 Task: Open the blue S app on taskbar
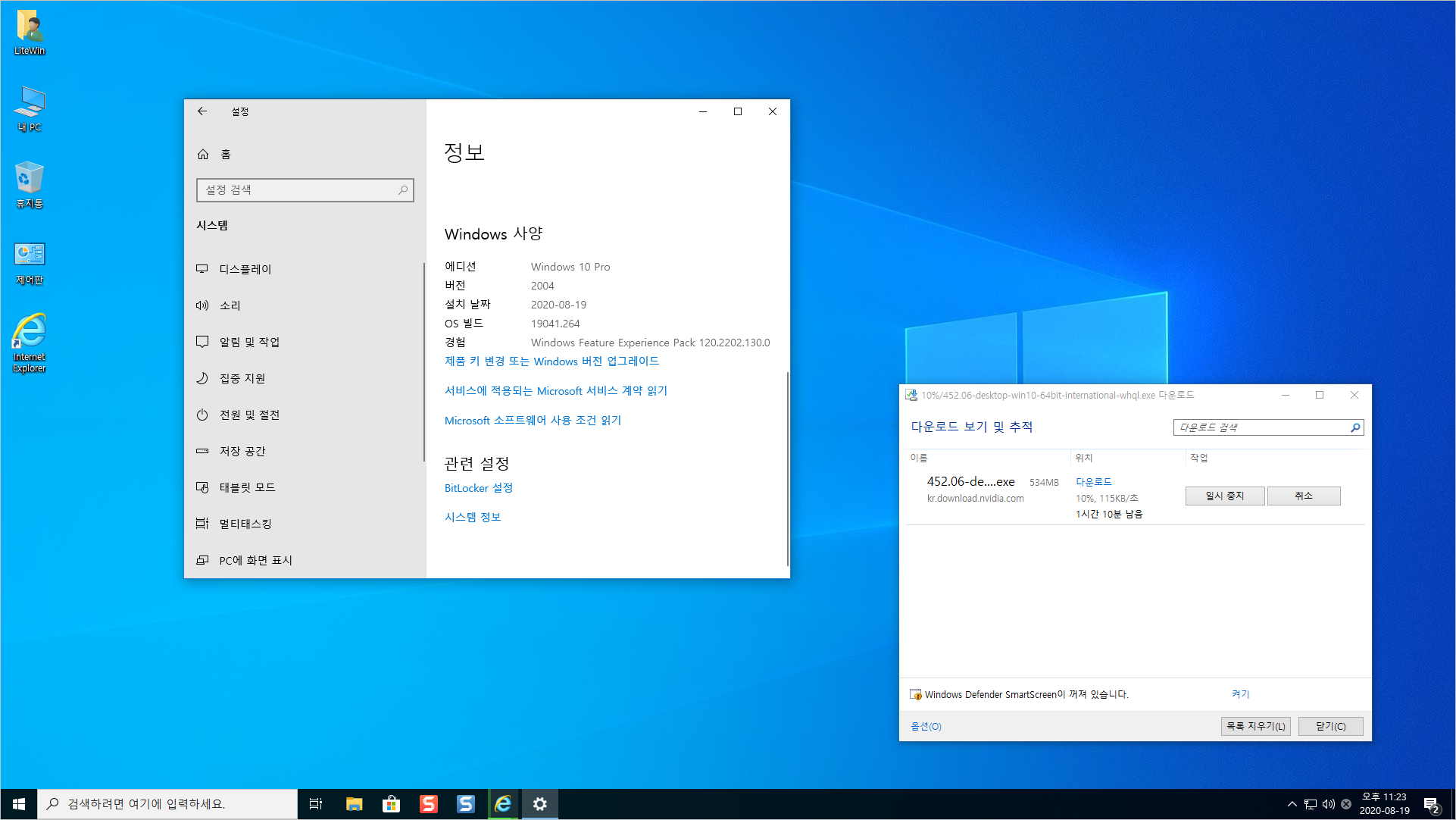click(466, 804)
